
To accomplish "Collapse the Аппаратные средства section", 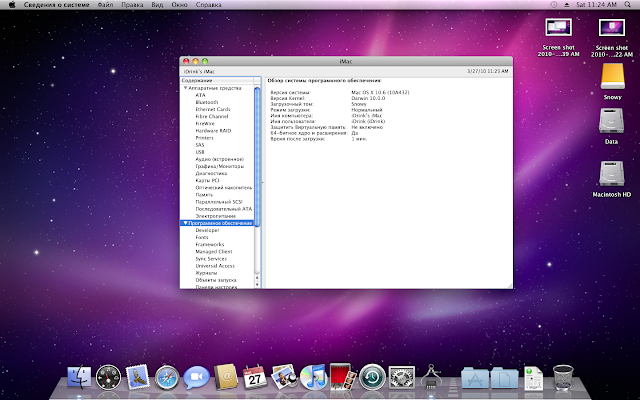I will (185, 88).
